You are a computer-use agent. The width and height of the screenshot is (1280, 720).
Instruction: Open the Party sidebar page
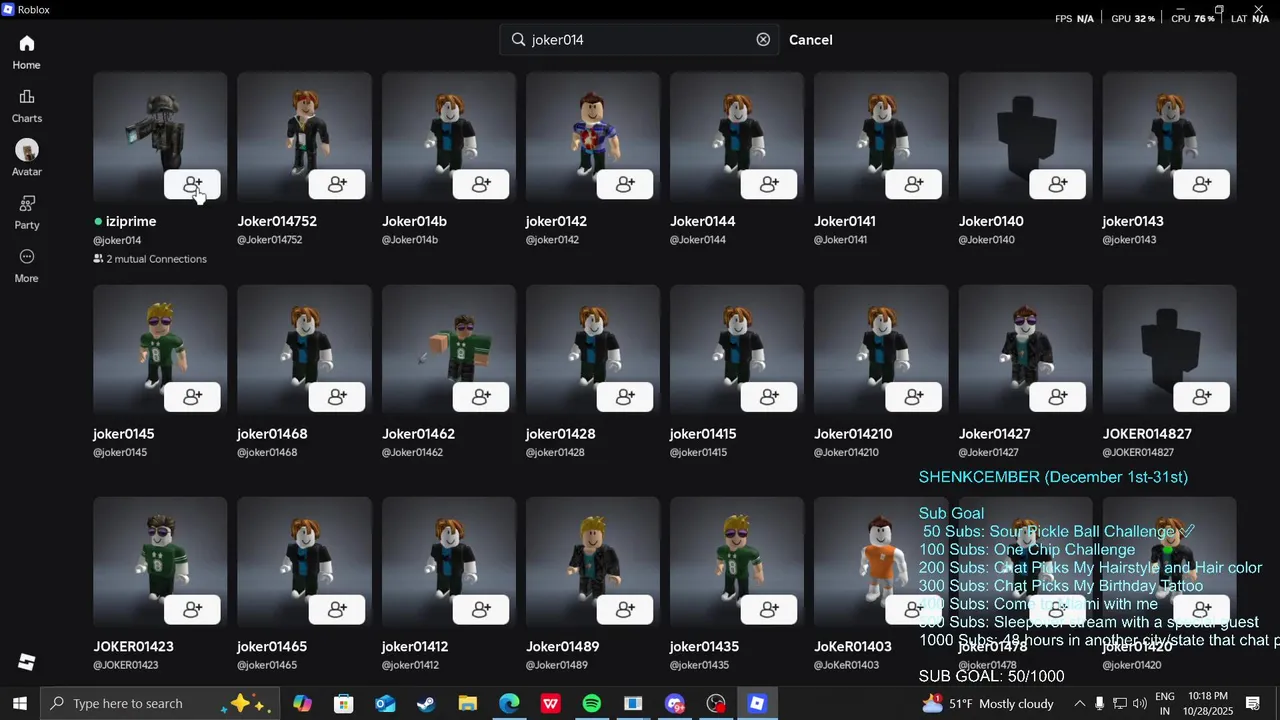click(x=27, y=212)
